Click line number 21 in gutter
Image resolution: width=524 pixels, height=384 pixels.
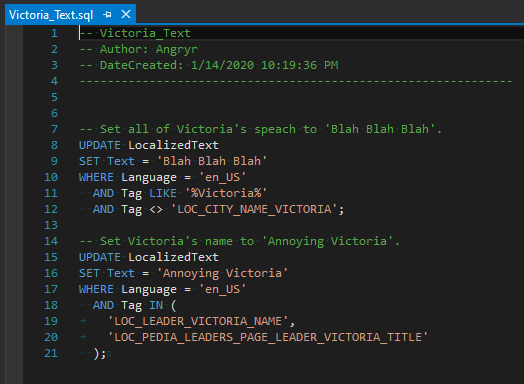point(51,353)
